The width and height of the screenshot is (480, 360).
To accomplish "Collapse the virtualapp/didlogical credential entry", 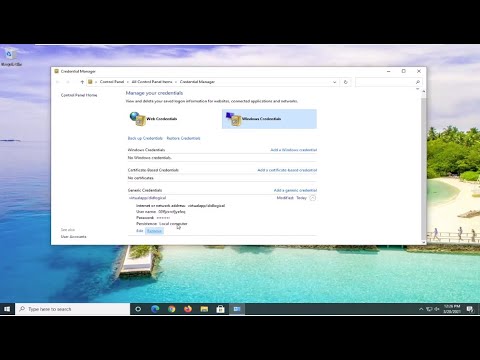I will [x=312, y=198].
